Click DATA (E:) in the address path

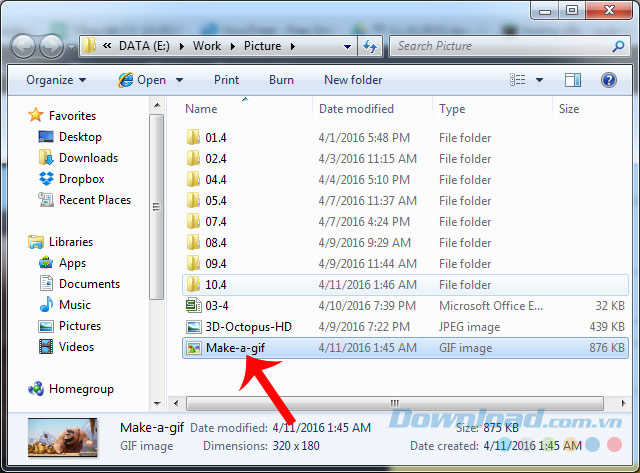point(144,46)
